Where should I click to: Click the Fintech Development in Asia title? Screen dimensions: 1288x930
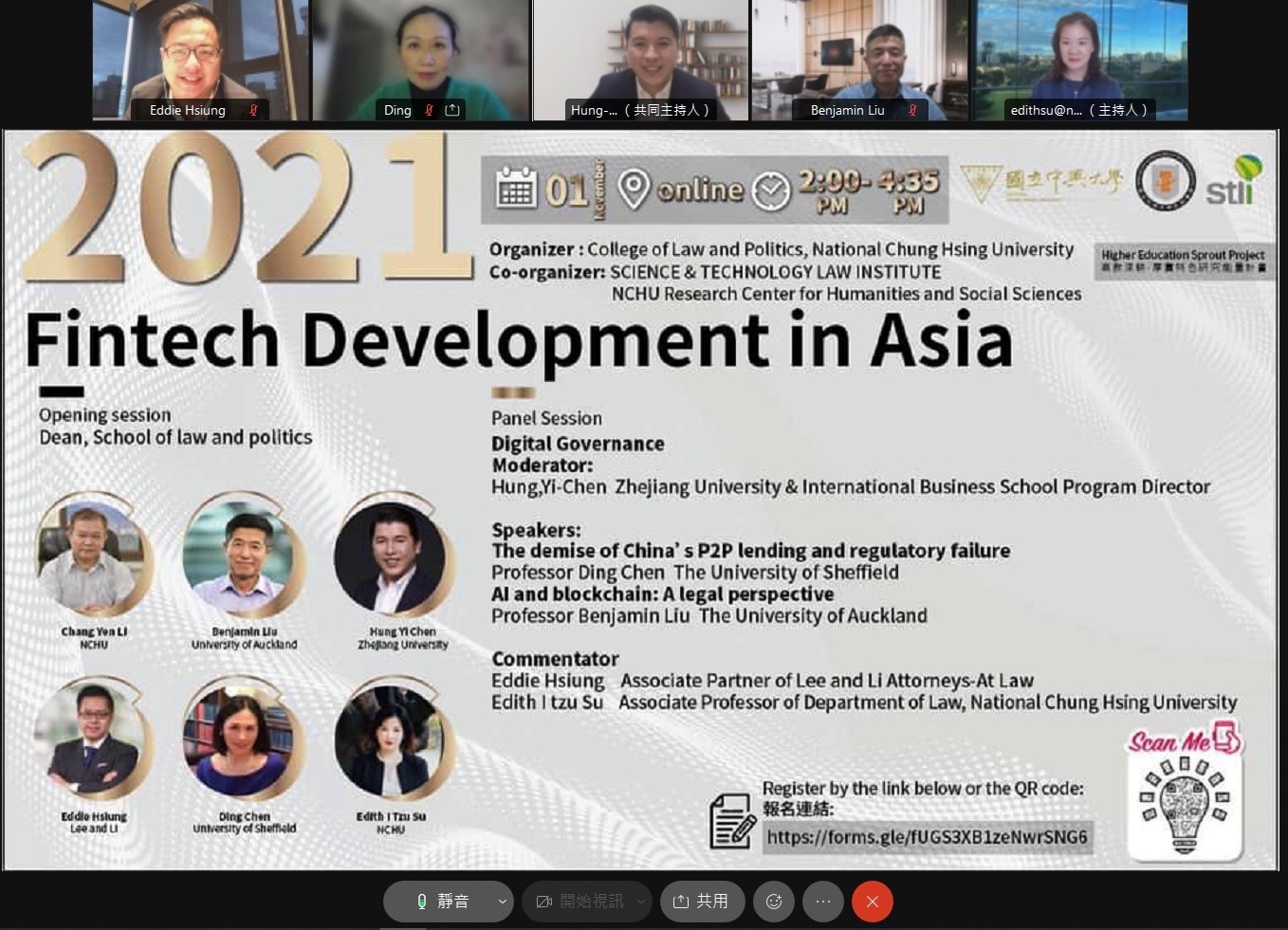coord(518,340)
